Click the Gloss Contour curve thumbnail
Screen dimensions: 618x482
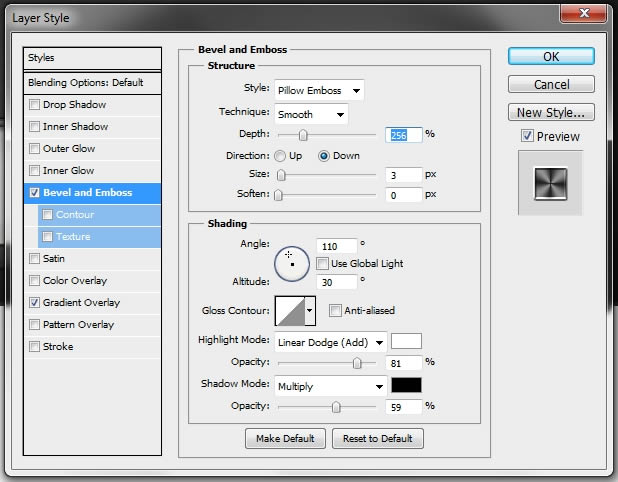pos(290,311)
